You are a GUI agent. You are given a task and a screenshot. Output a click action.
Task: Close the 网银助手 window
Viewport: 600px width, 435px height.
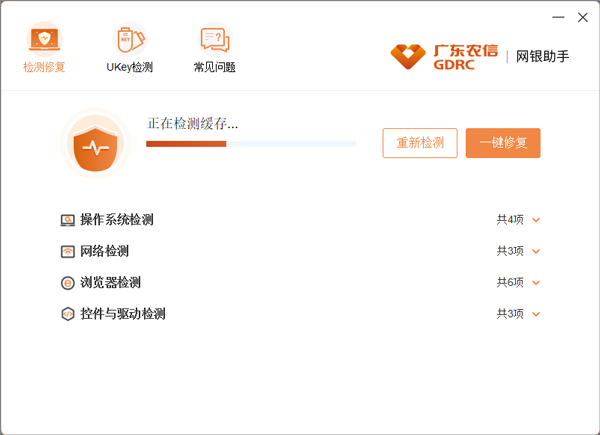(583, 17)
